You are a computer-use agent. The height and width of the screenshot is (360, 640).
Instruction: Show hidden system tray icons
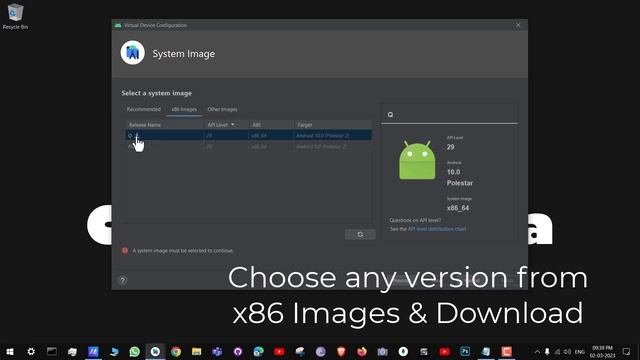pyautogui.click(x=537, y=351)
